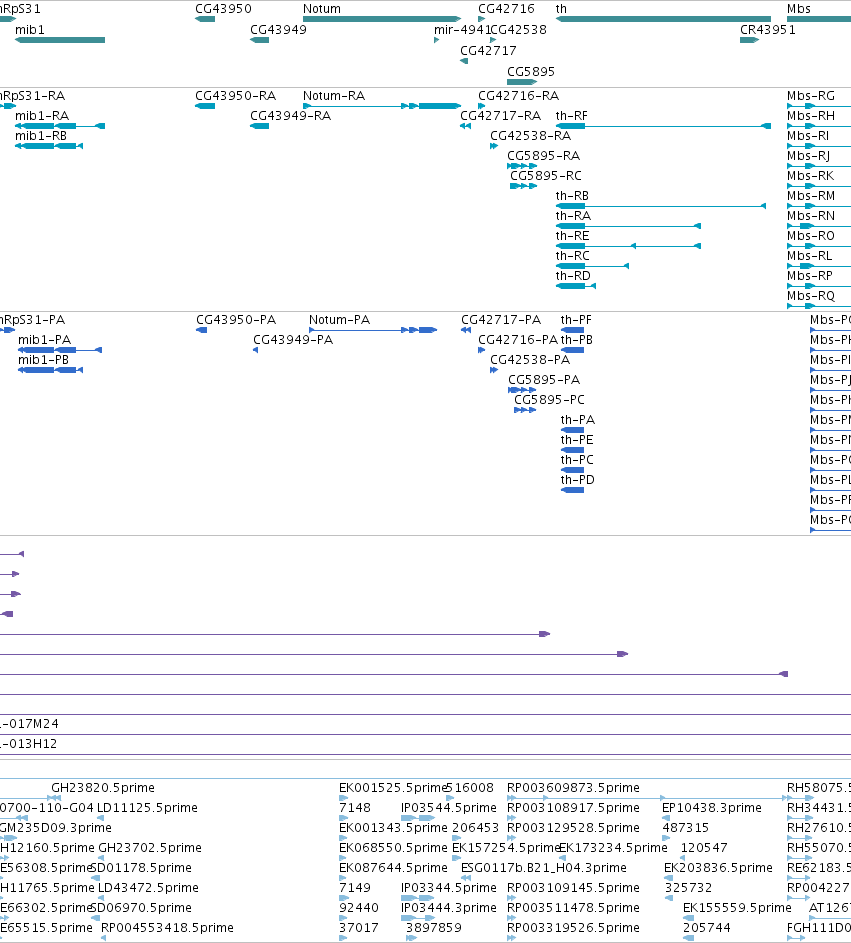Click the "EP10438.3prime" EST label
Screen dimensions: 851x943
point(712,808)
